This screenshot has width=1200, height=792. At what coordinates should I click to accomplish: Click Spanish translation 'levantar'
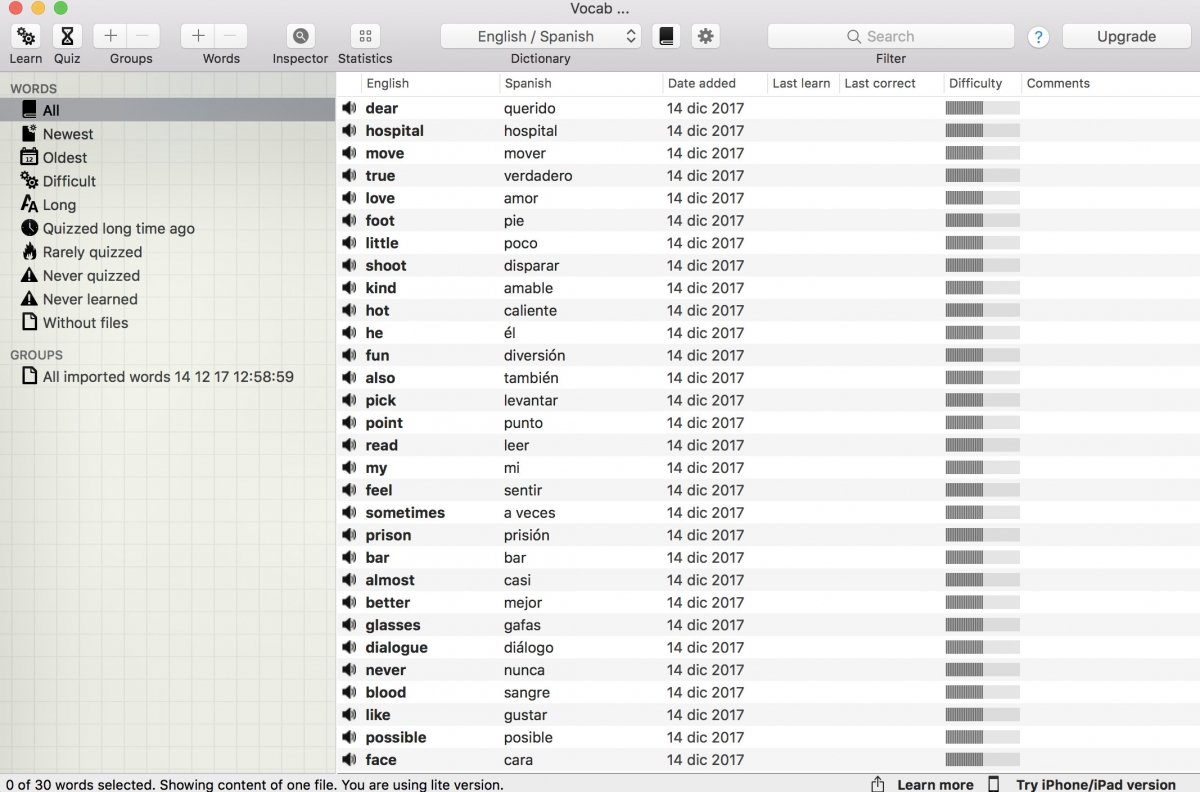click(x=531, y=400)
